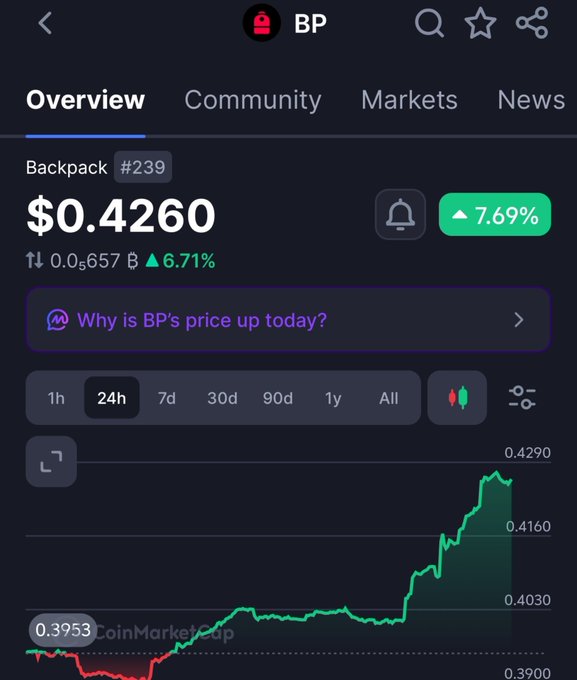Select the Overview tab
577x680 pixels.
pos(85,100)
